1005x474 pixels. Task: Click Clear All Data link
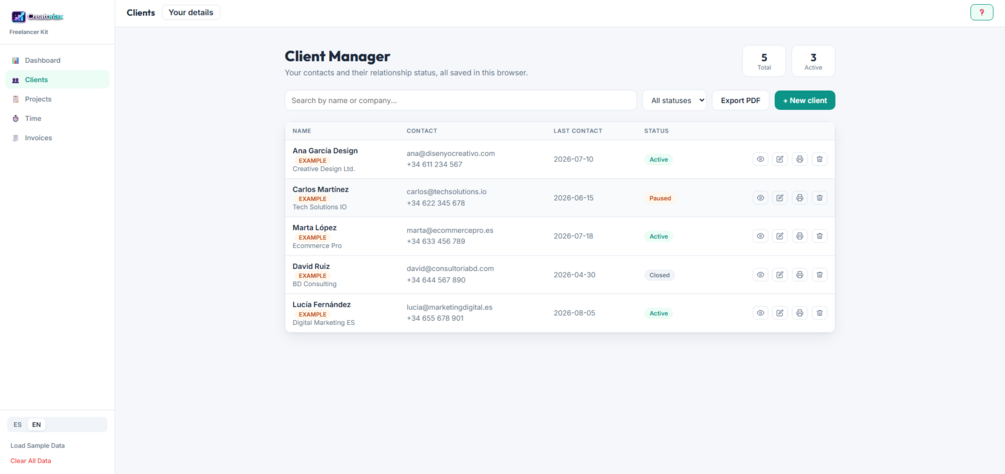click(31, 461)
